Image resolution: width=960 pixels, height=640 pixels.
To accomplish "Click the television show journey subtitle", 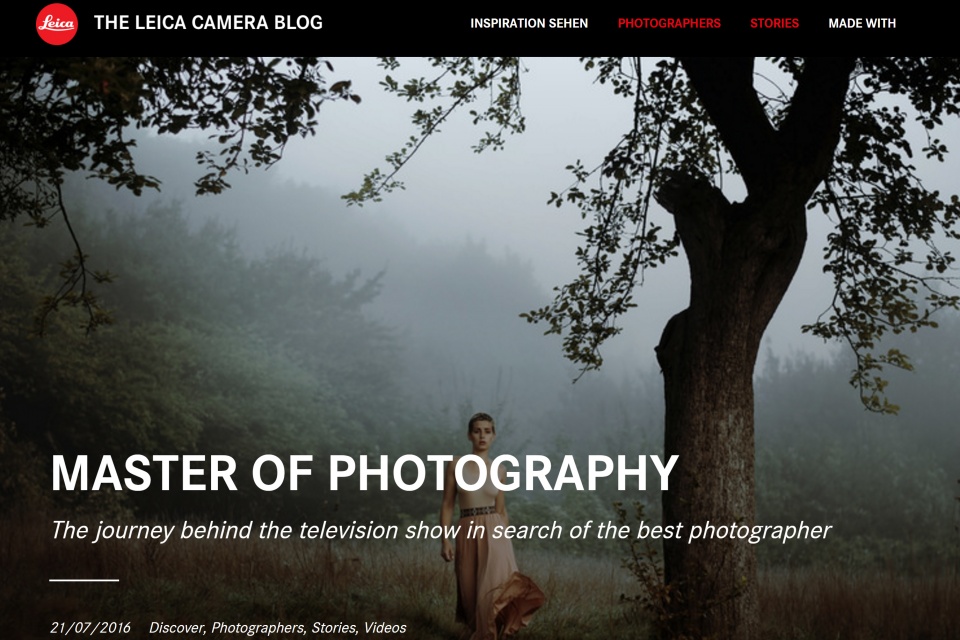I will pyautogui.click(x=441, y=530).
